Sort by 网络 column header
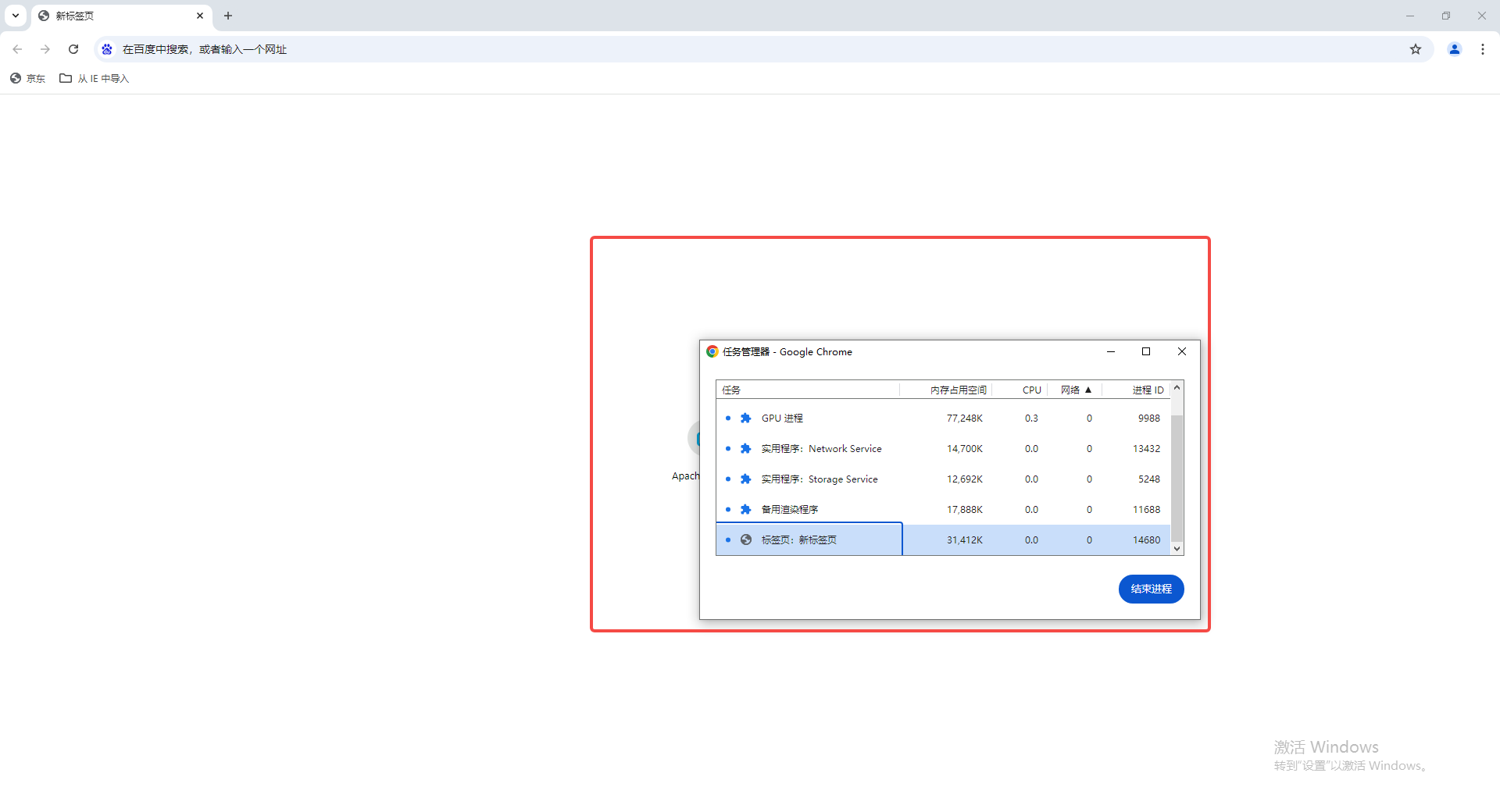This screenshot has width=1500, height=812. click(1075, 390)
